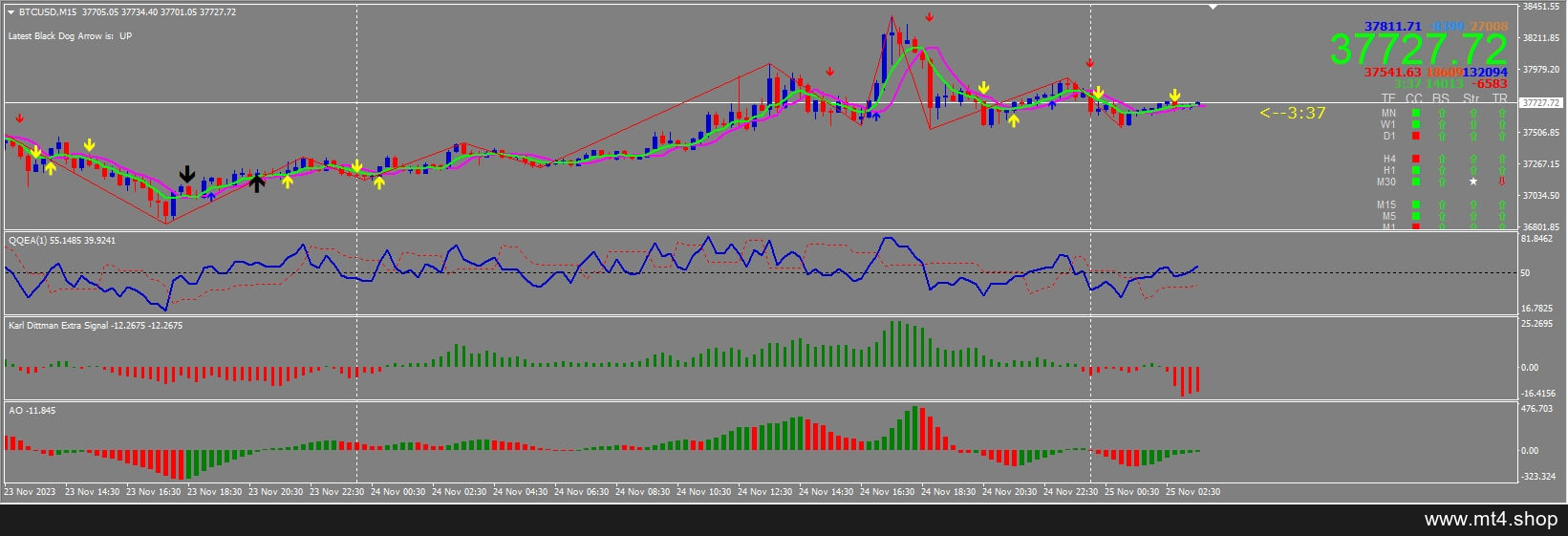Viewport: 1568px width, 536px height.
Task: Click the green CC square for W1
Action: pos(1416,124)
